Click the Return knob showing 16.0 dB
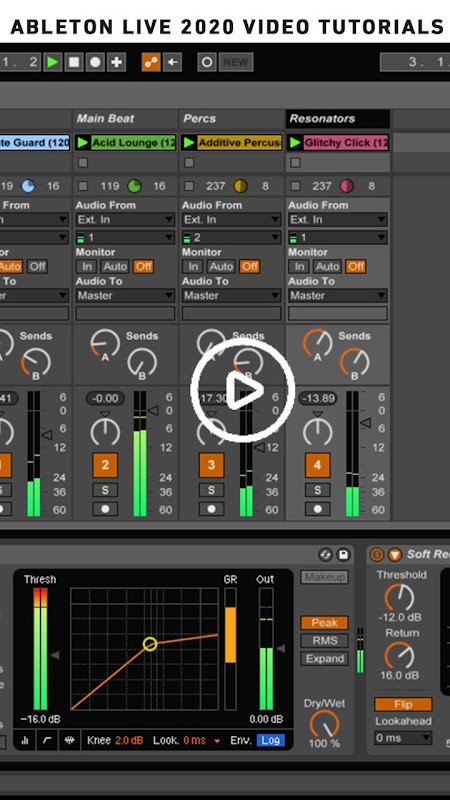 pos(399,655)
